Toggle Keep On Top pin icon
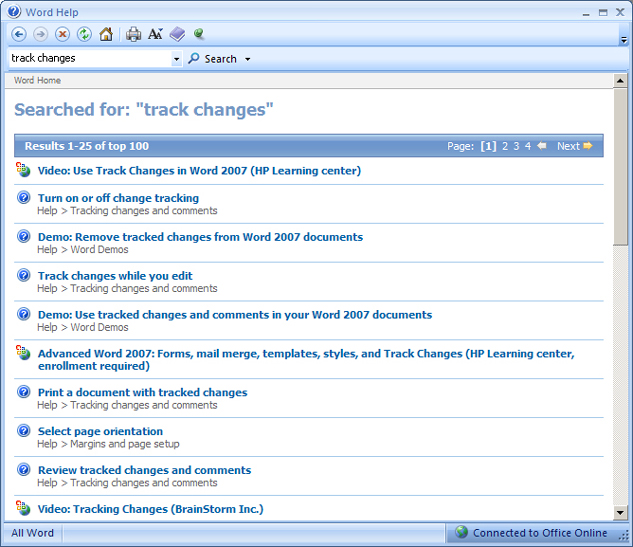The image size is (633, 547). [199, 34]
